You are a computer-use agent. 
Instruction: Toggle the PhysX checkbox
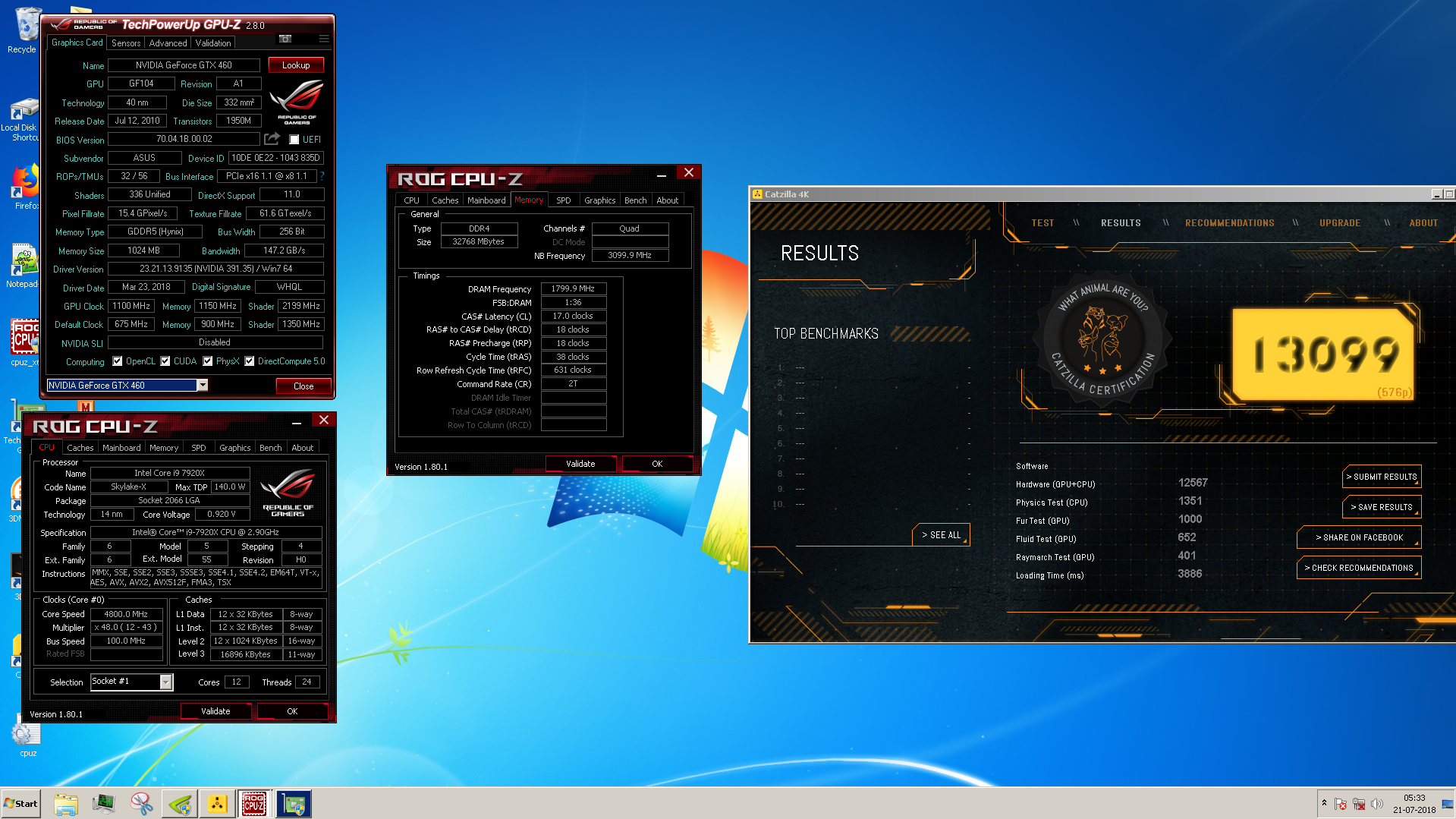(x=207, y=361)
